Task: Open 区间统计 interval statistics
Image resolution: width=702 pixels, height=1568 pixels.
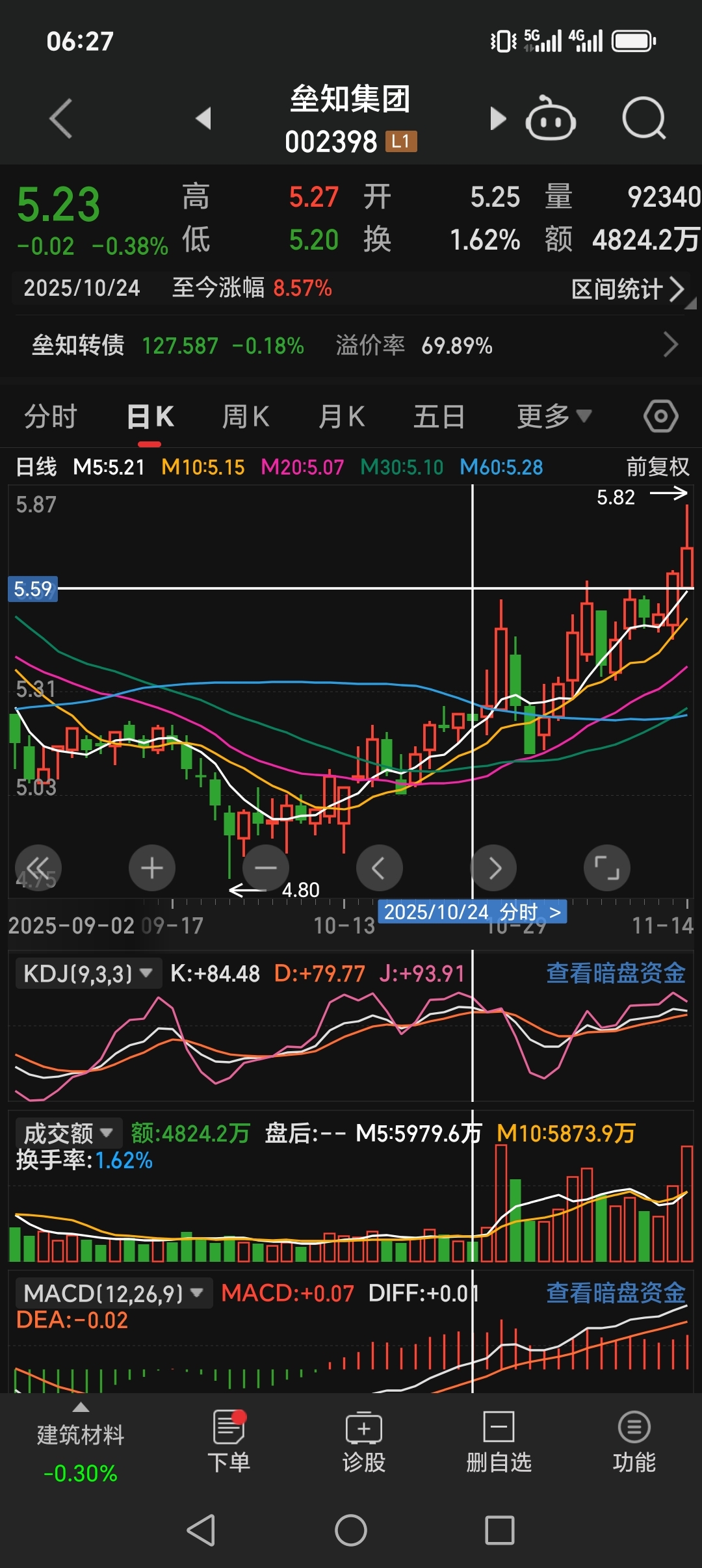Action: click(627, 289)
